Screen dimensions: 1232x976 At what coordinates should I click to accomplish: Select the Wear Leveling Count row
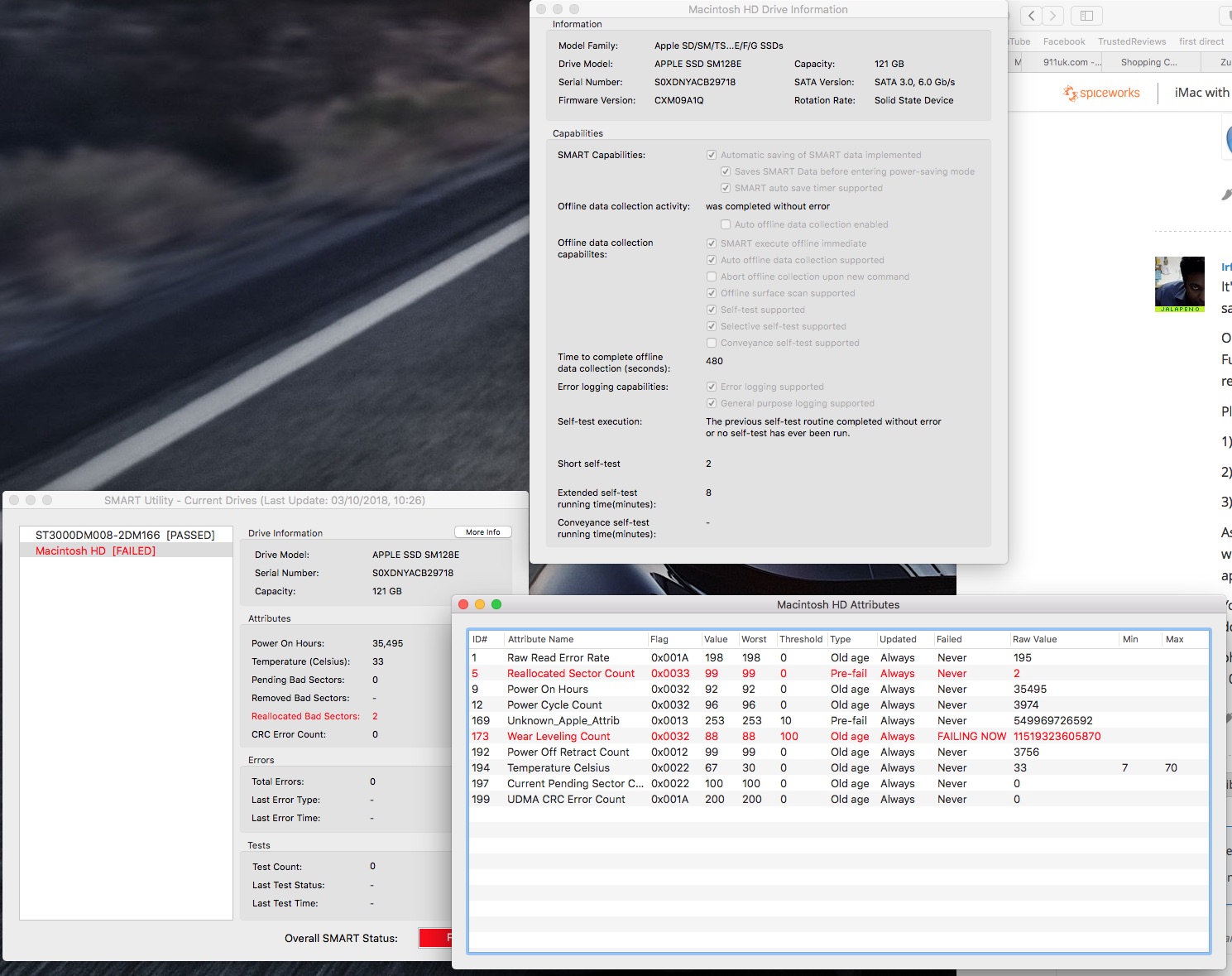coord(838,737)
